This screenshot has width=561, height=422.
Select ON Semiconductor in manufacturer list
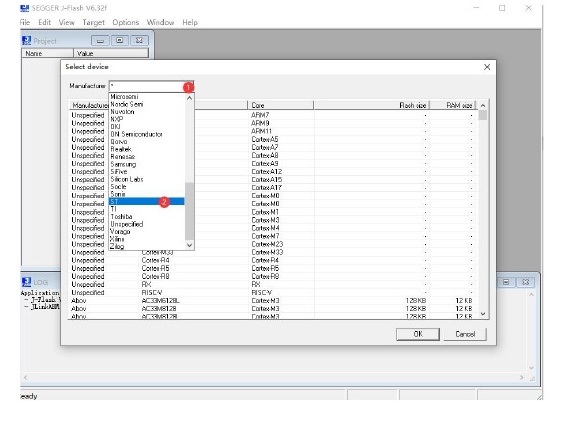coord(147,134)
